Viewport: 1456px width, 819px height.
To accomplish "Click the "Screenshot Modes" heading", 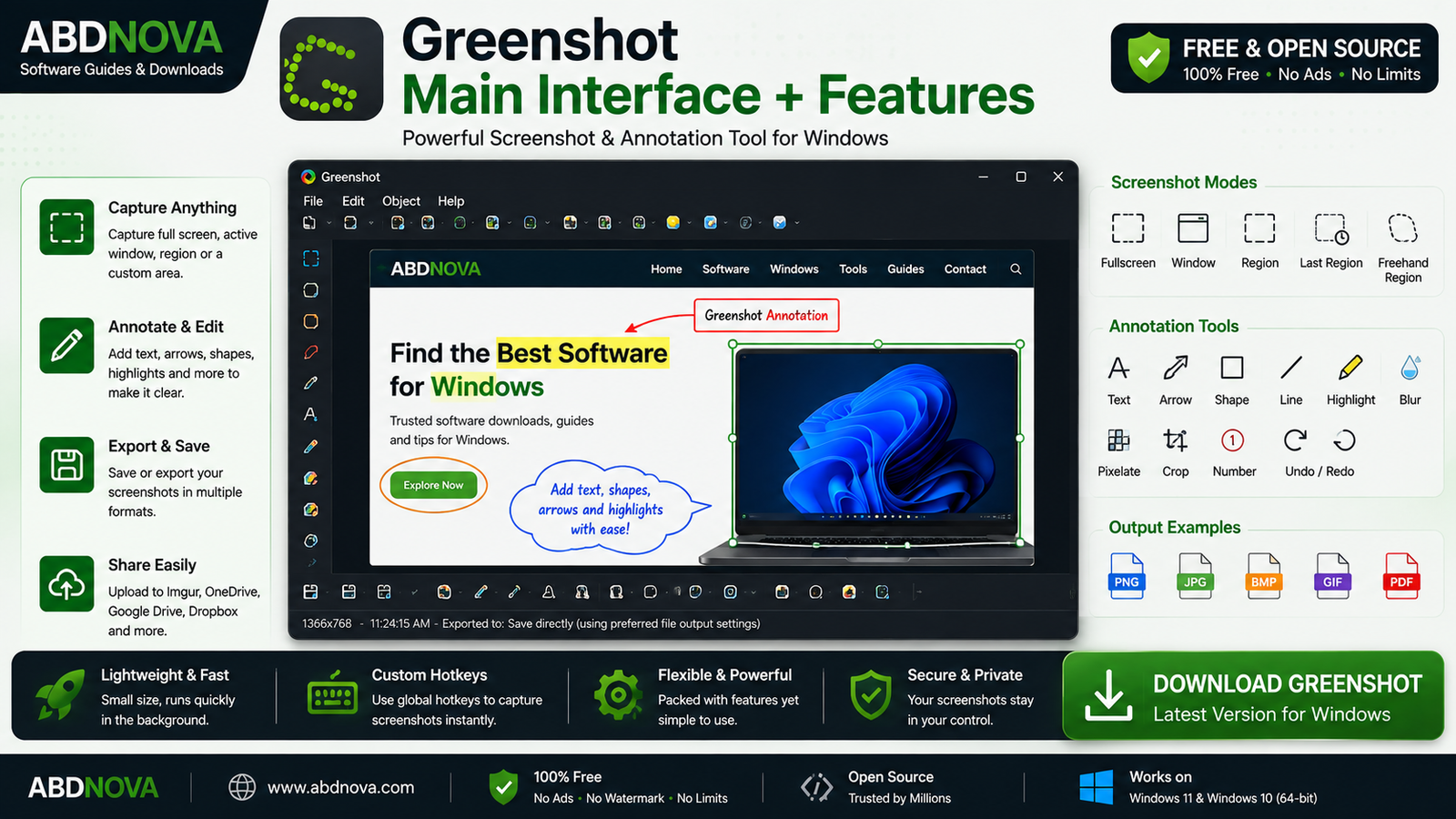I will [x=1183, y=182].
